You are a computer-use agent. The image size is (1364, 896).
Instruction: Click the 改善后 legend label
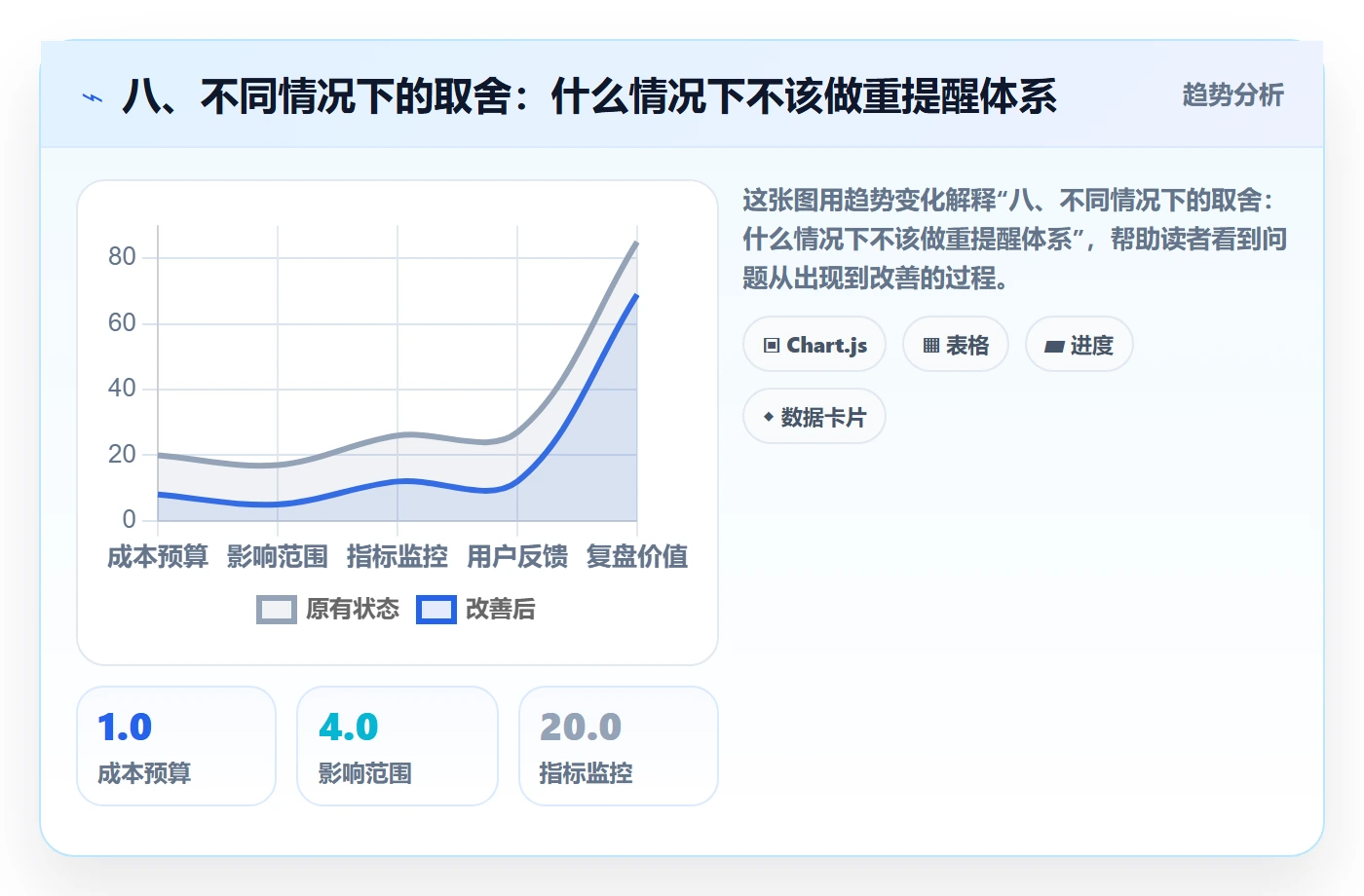pos(501,610)
